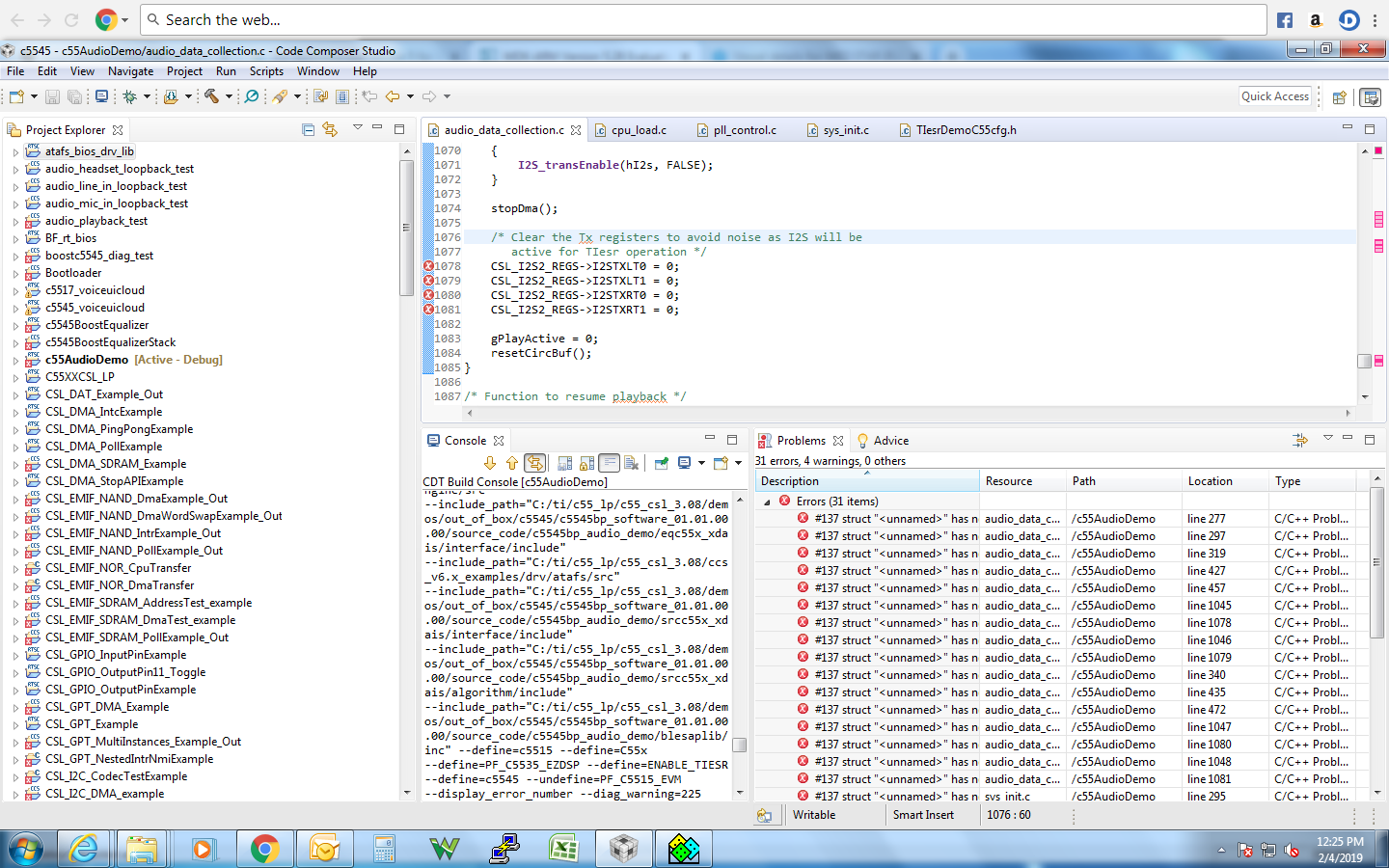
Task: Click the browser Search the web address bar
Action: tap(704, 19)
